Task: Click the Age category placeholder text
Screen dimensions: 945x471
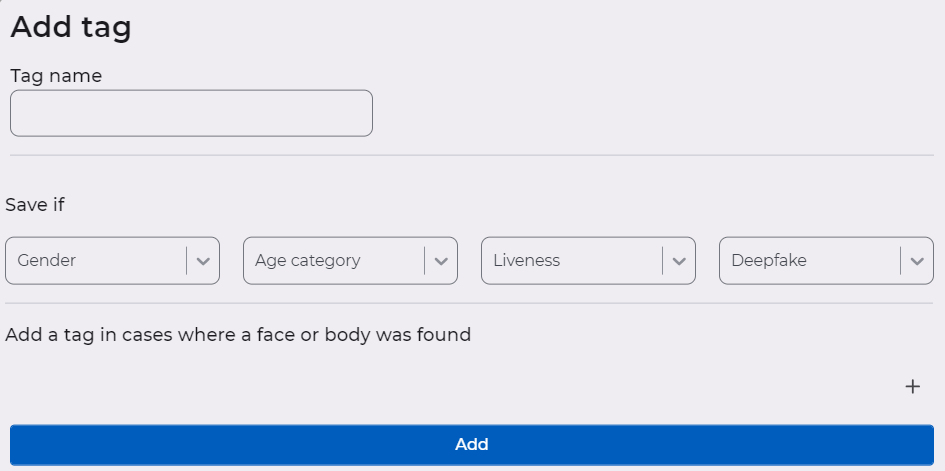Action: [307, 261]
